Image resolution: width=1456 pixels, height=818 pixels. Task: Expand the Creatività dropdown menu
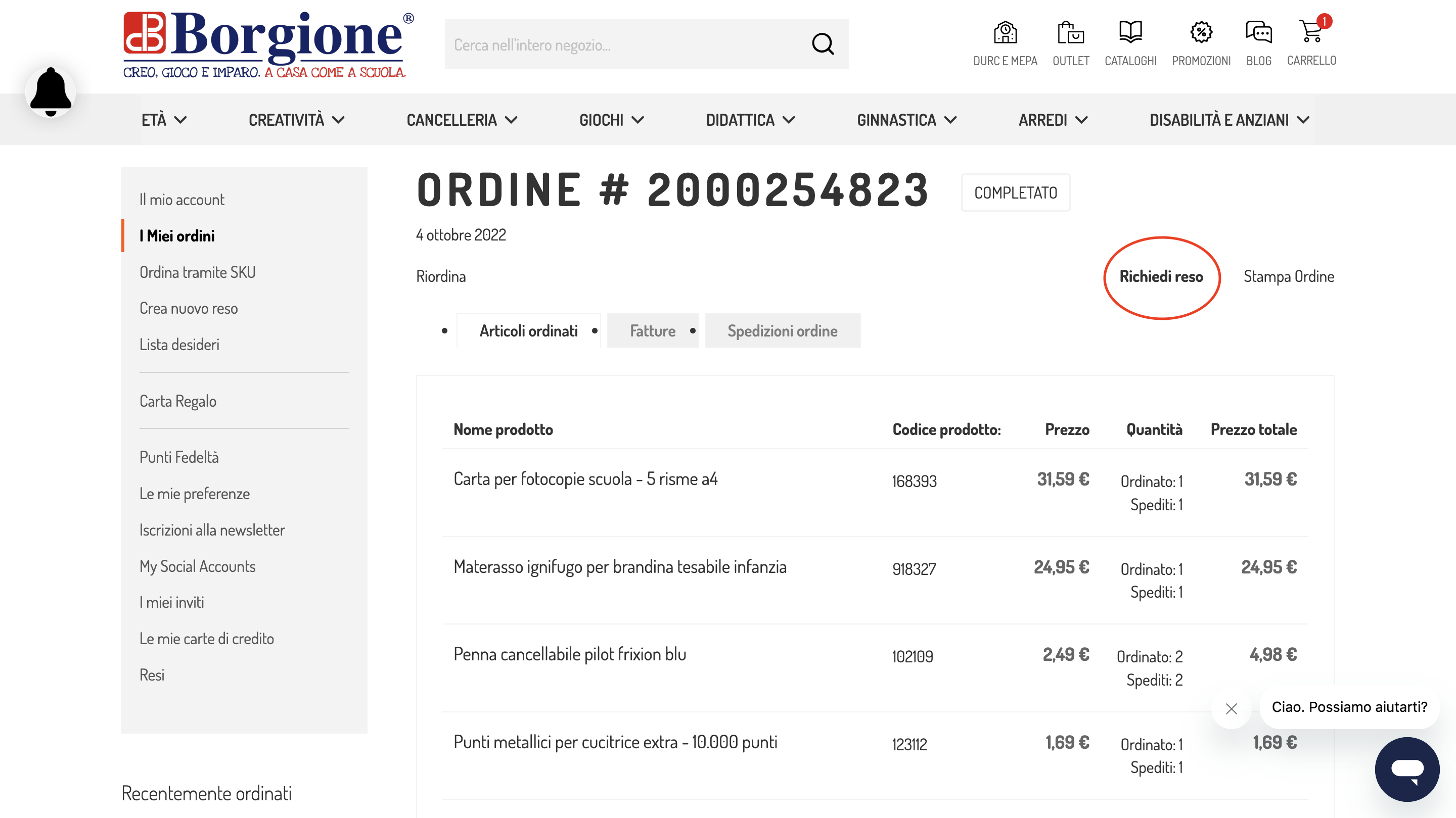(x=296, y=120)
